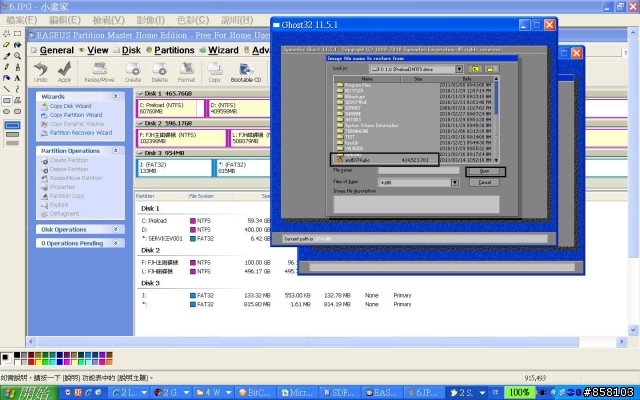Click the up-one-level folder icon in Ghost dialog
Viewport: 640px width, 400px height.
click(476, 69)
